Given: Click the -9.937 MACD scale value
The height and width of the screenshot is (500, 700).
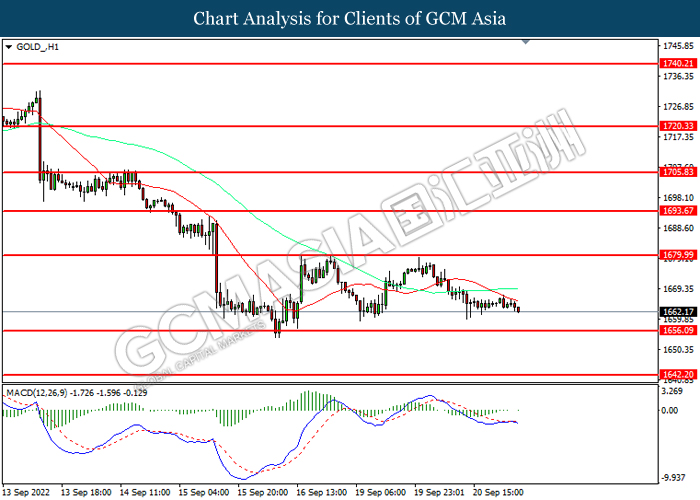Looking at the screenshot, I should (673, 478).
